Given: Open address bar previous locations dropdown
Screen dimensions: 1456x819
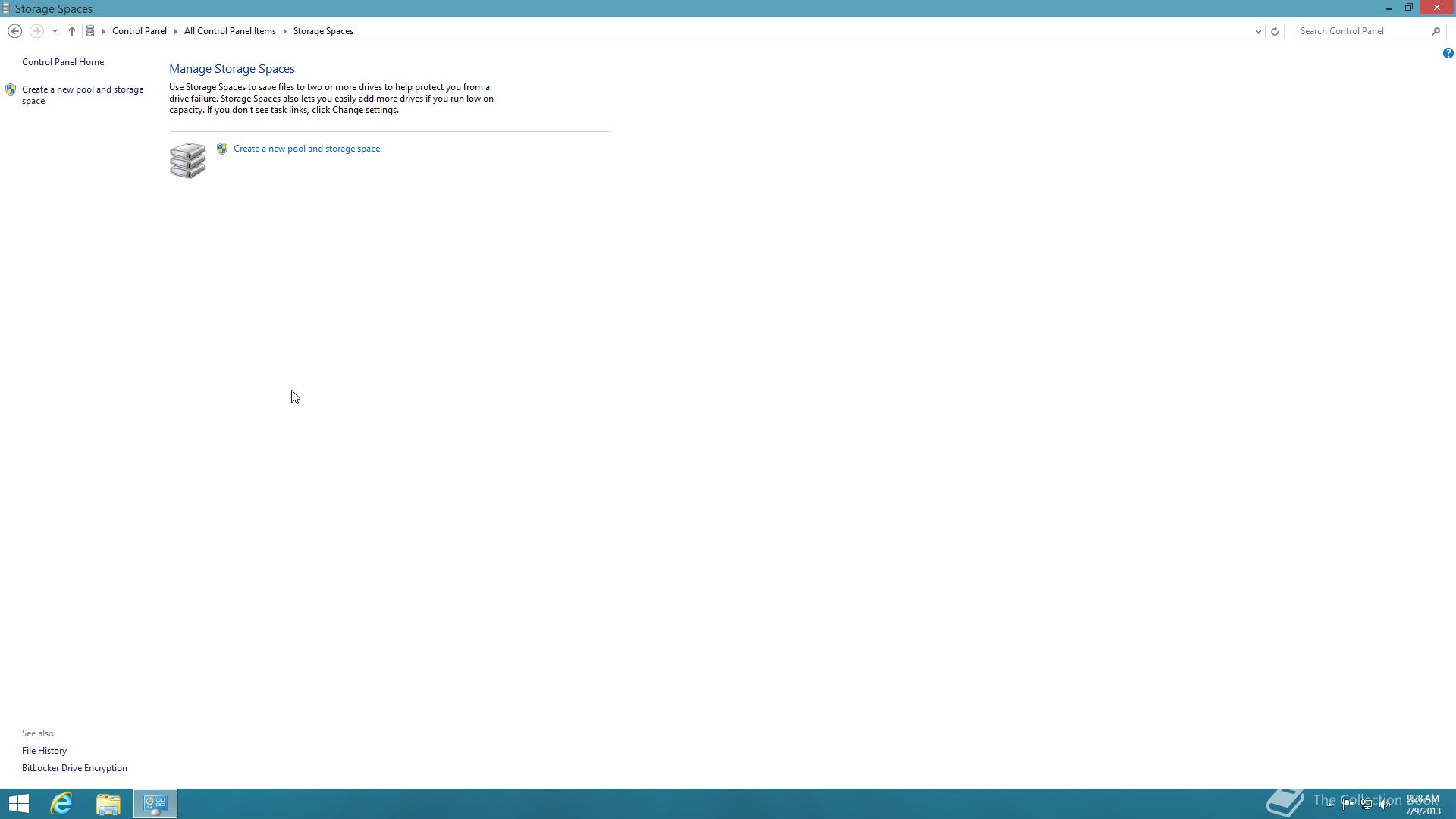Looking at the screenshot, I should point(1258,31).
